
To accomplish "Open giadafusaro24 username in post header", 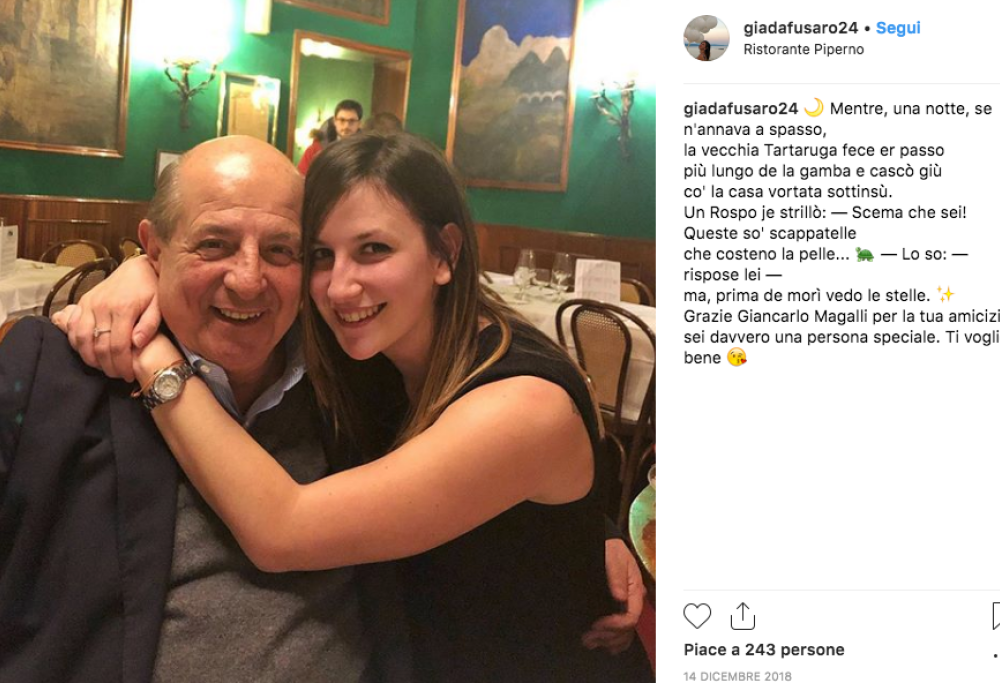I will point(800,28).
